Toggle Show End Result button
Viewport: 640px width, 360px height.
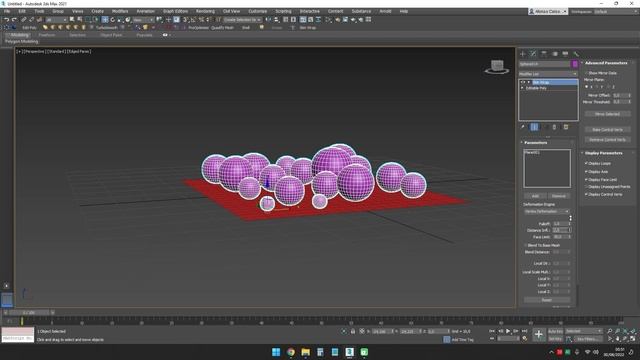click(534, 127)
